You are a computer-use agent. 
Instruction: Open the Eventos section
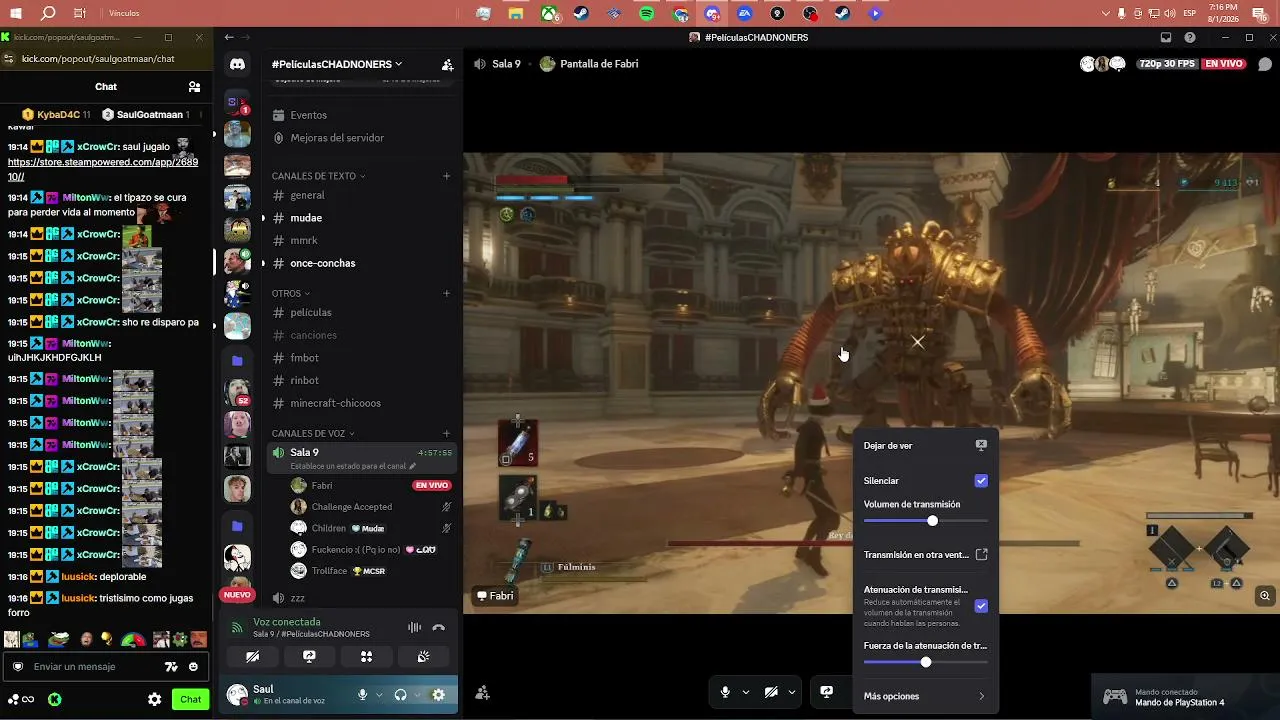pyautogui.click(x=360, y=115)
